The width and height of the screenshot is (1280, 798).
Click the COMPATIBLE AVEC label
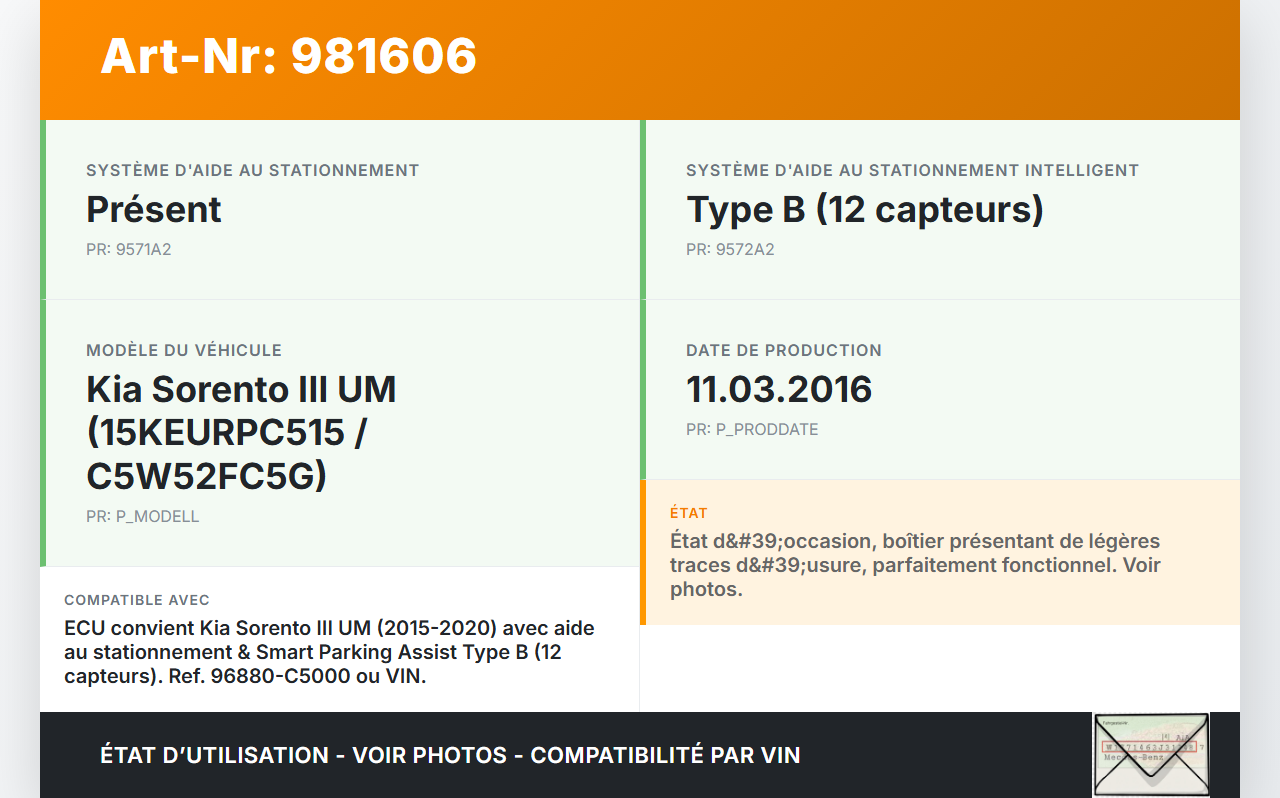137,600
